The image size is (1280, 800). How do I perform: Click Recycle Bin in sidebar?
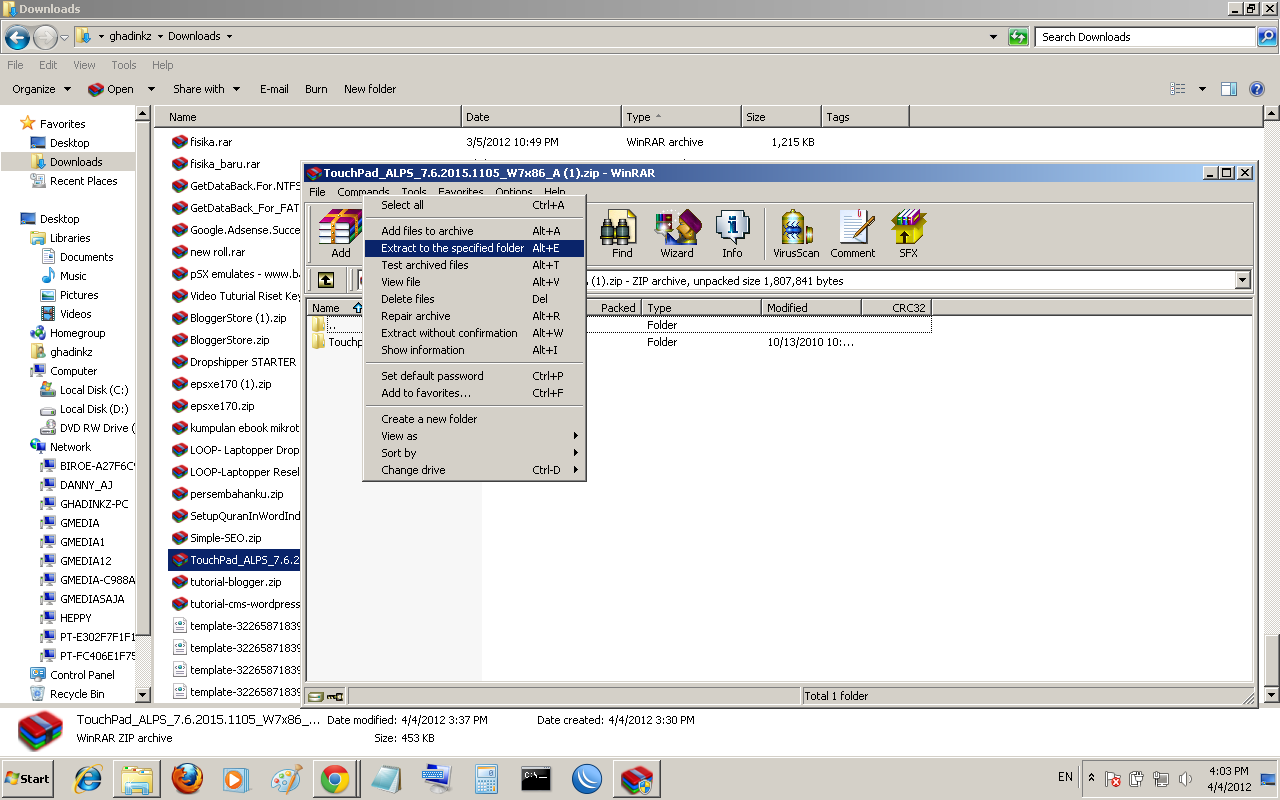click(x=67, y=694)
